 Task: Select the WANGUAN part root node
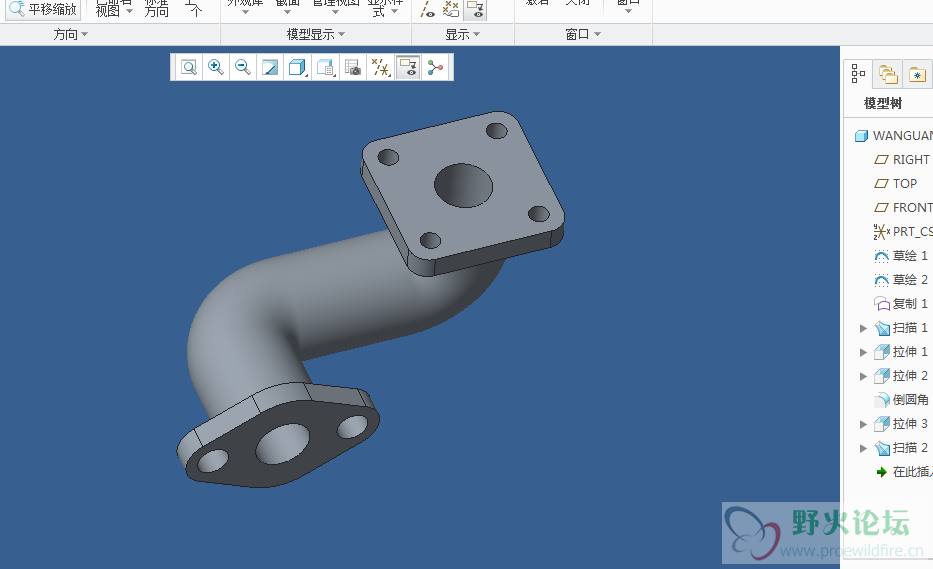[x=894, y=136]
